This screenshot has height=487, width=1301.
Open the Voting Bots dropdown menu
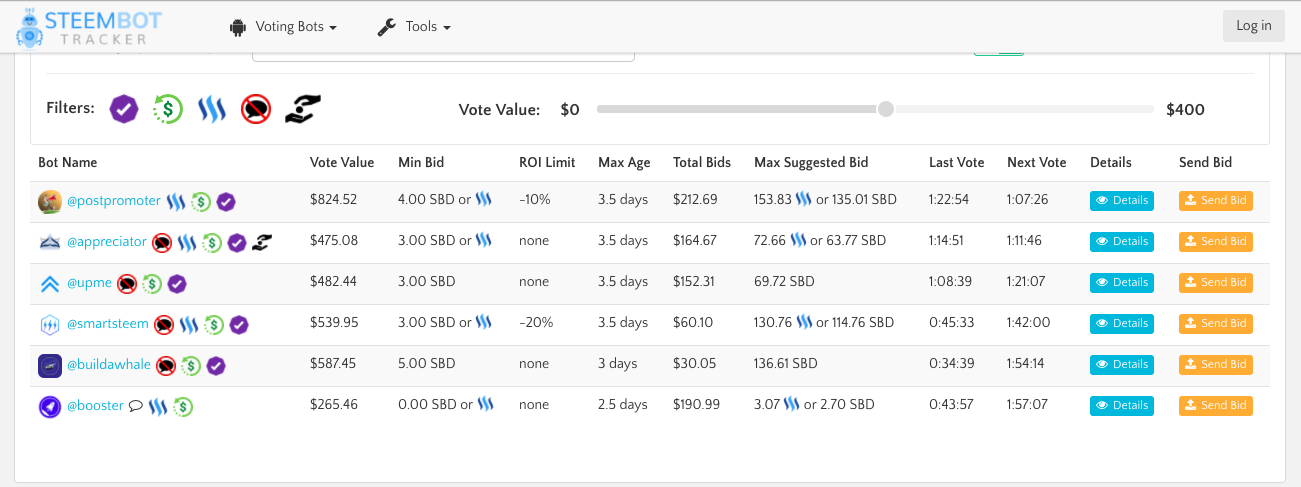[x=283, y=27]
